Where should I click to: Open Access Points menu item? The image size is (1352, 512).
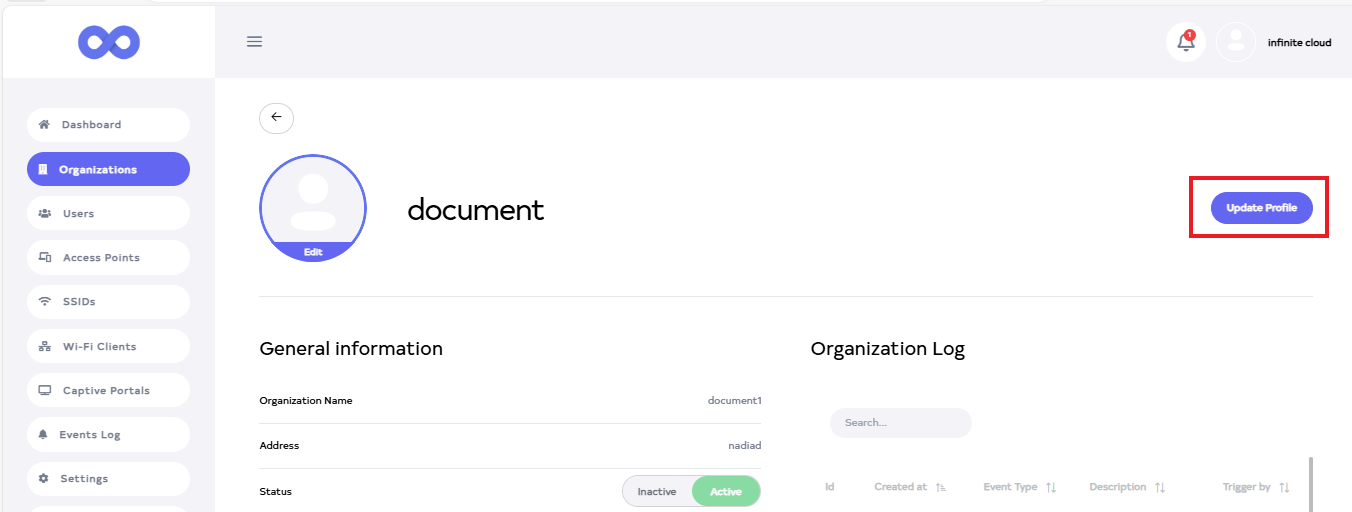108,258
